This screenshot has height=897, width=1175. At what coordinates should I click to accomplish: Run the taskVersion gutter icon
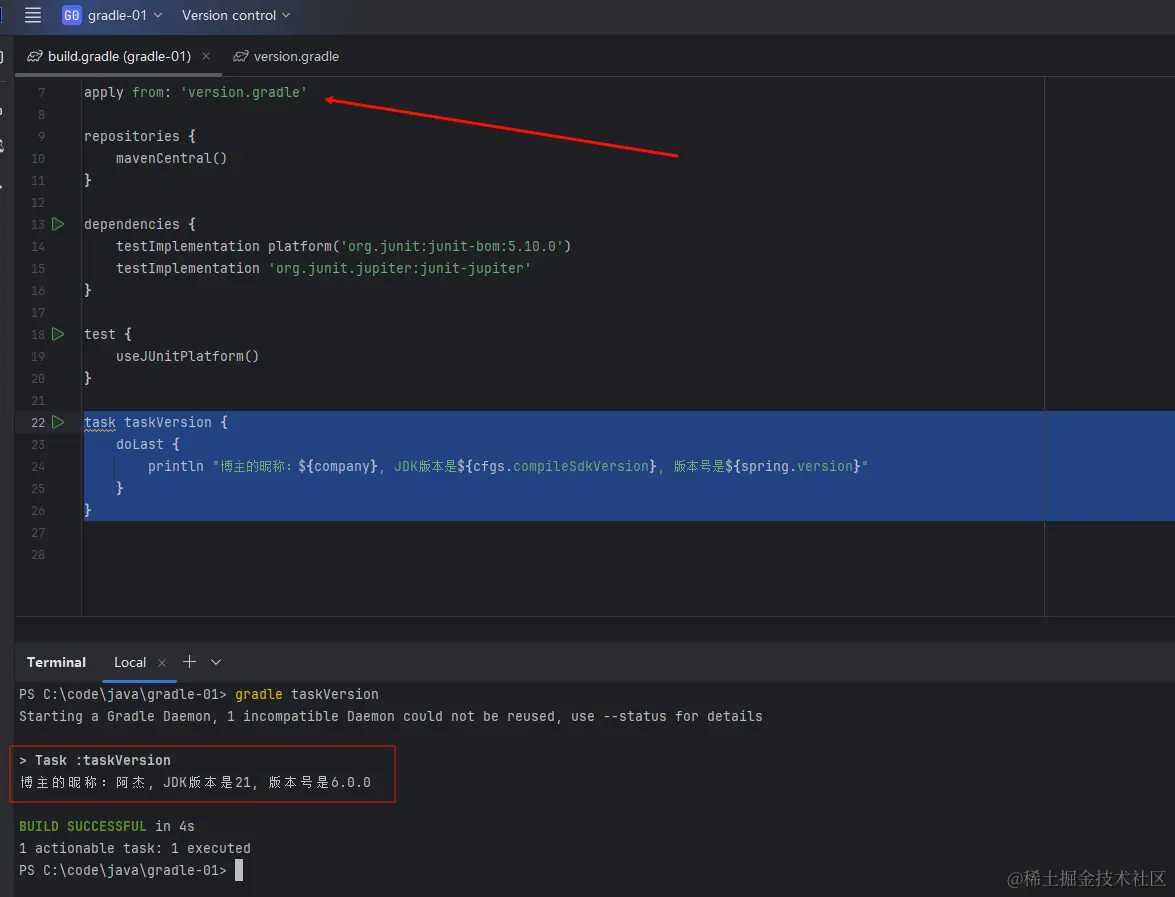tap(58, 422)
